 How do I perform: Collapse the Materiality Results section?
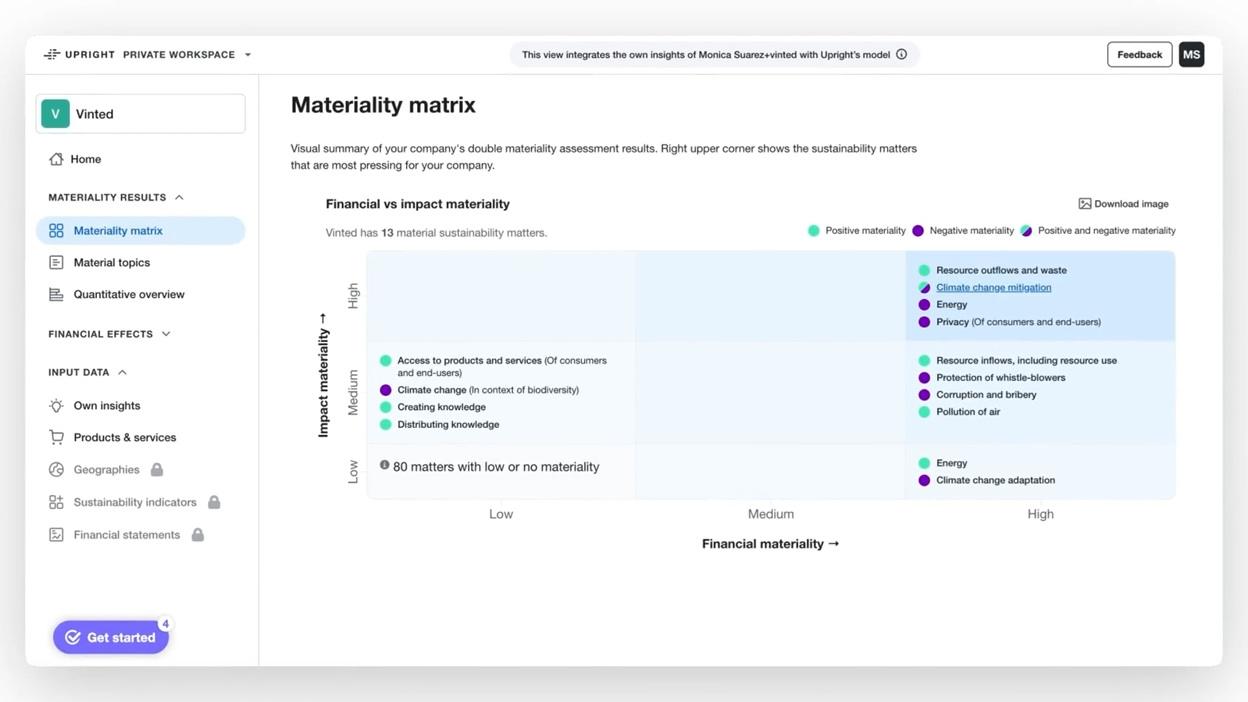tap(178, 196)
